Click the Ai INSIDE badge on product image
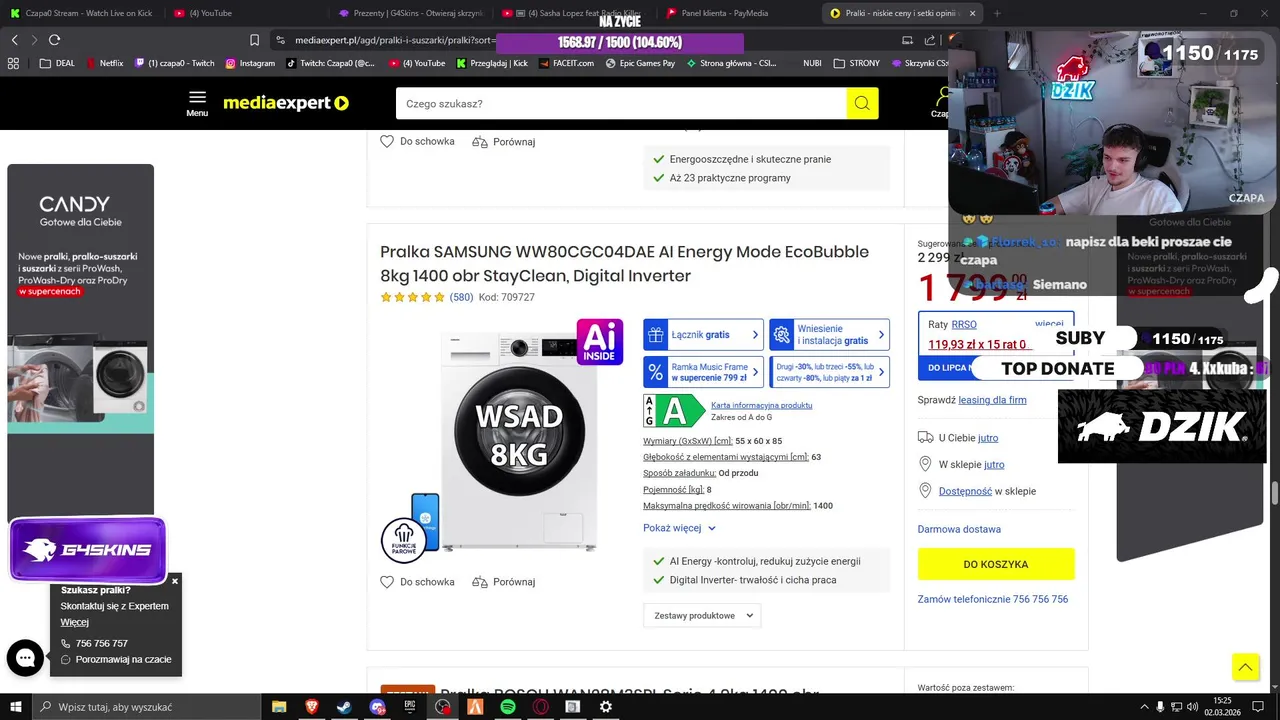The height and width of the screenshot is (720, 1280). coord(600,342)
